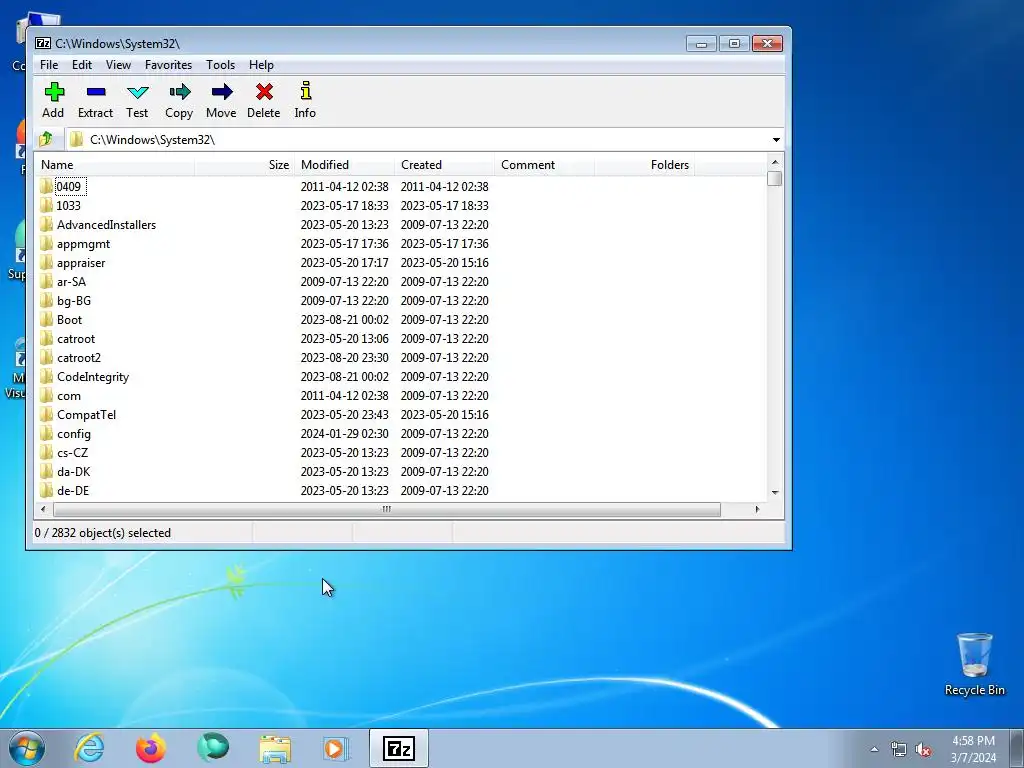Viewport: 1024px width, 768px height.
Task: Select the AdvancedInstallers folder name
Action: 106,225
